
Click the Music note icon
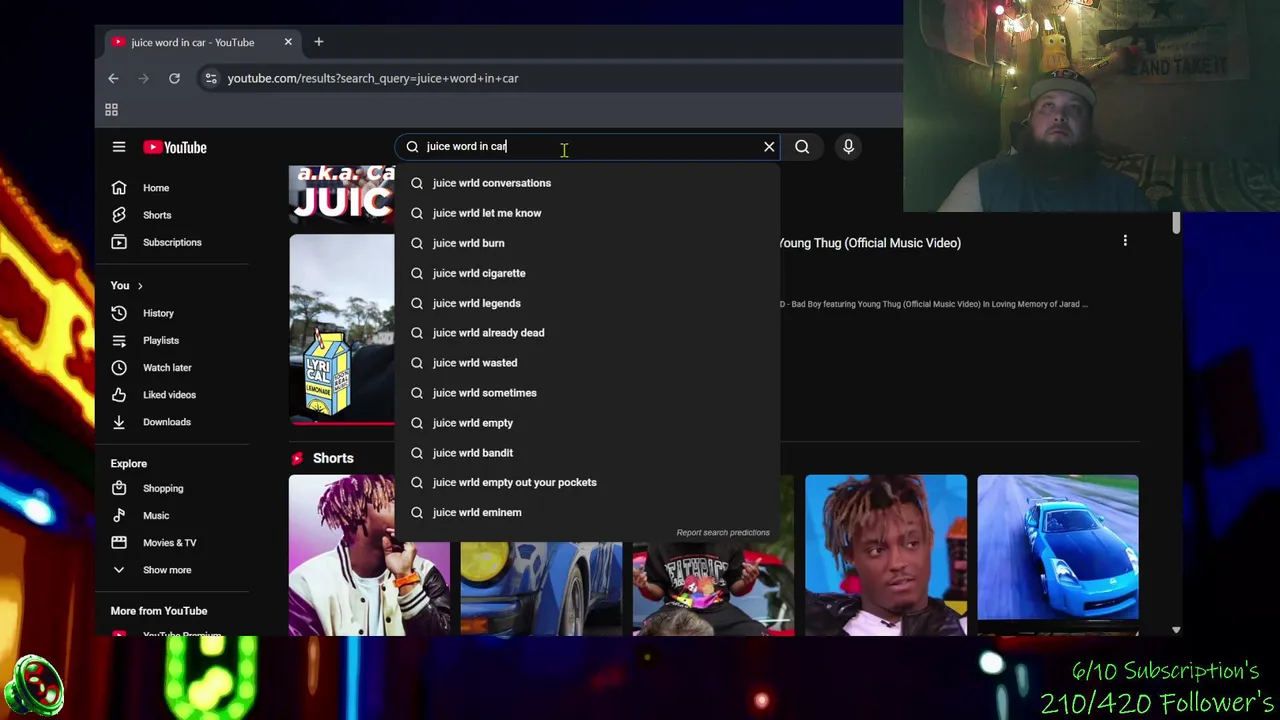[x=119, y=515]
